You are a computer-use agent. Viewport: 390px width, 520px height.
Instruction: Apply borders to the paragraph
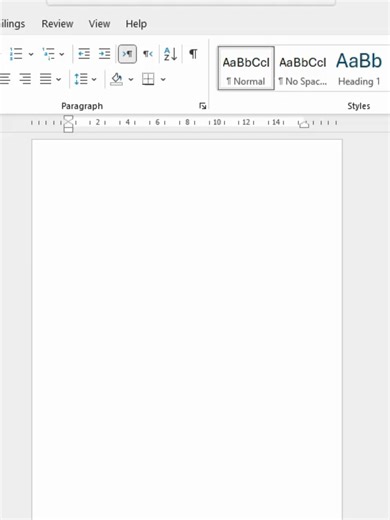coord(148,79)
